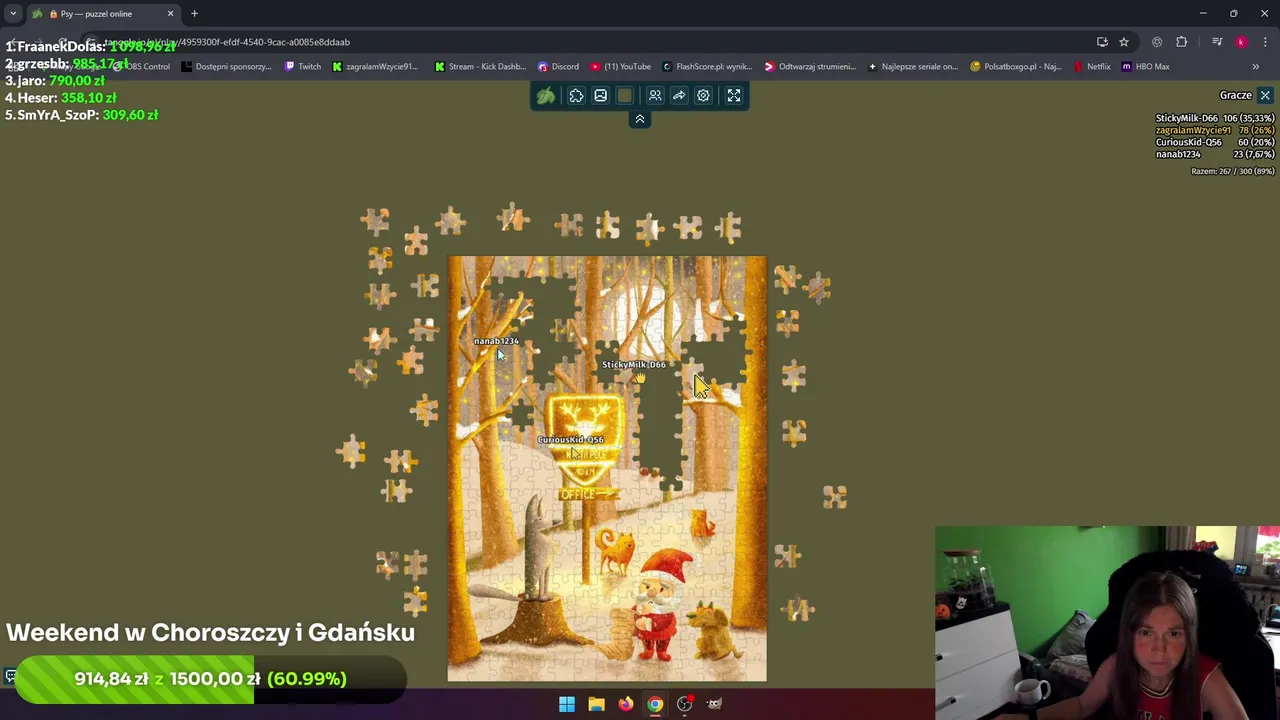Open the 'Najlepsze seriale on...' bookmark
Viewport: 1280px width, 720px height.
pos(912,67)
